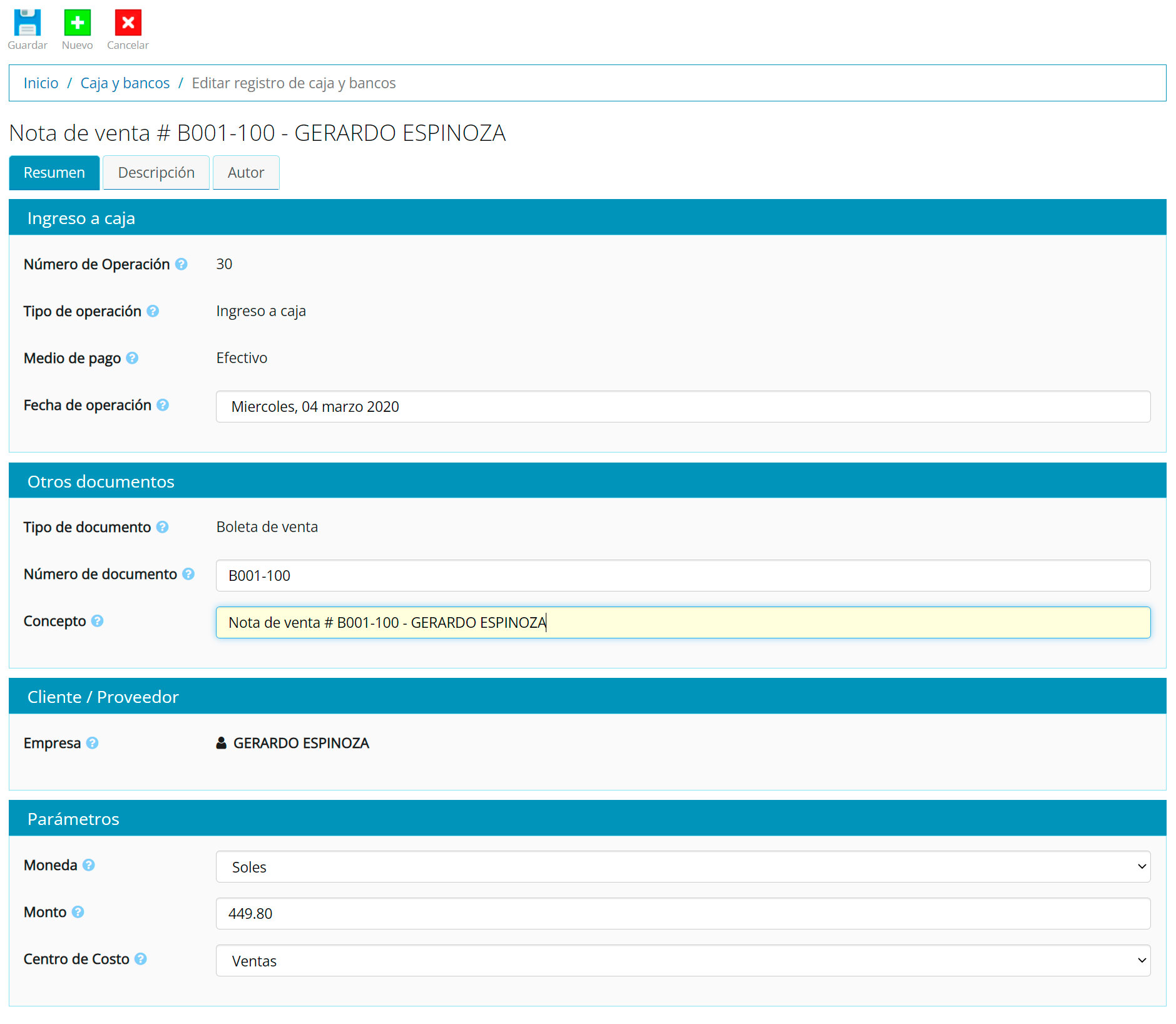Click the green Nuevo plus icon
1176x1024 pixels.
(x=78, y=23)
